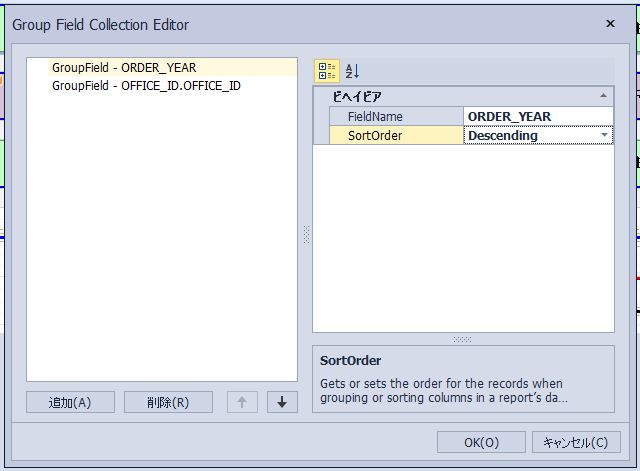Click the move up arrow button
This screenshot has width=640, height=471.
coord(242,402)
